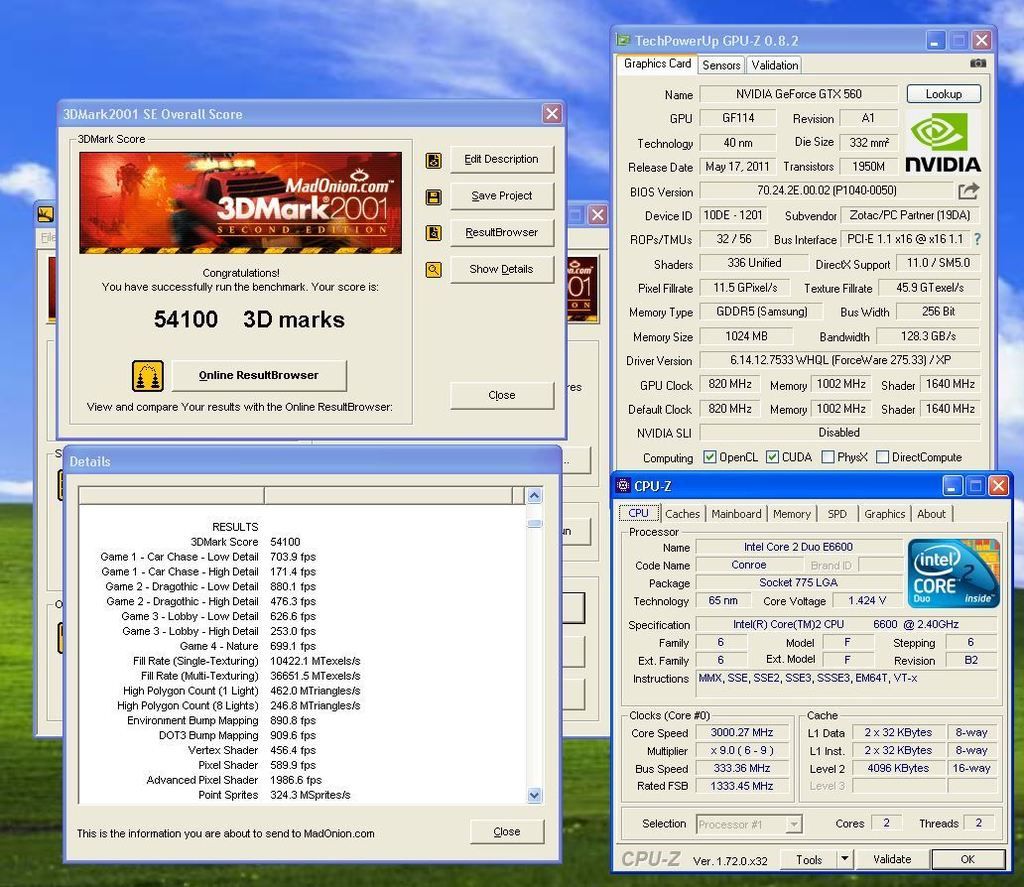Click the Save Project floppy icon

pyautogui.click(x=434, y=197)
